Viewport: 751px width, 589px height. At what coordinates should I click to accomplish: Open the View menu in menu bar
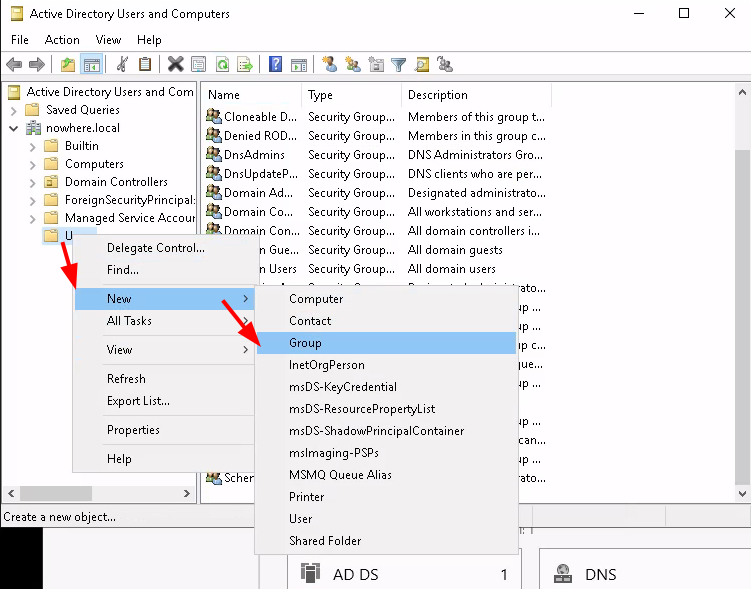pos(108,40)
